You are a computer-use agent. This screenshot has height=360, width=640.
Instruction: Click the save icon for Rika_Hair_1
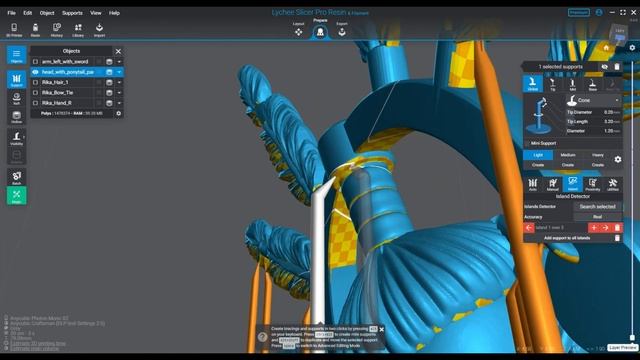pyautogui.click(x=109, y=82)
